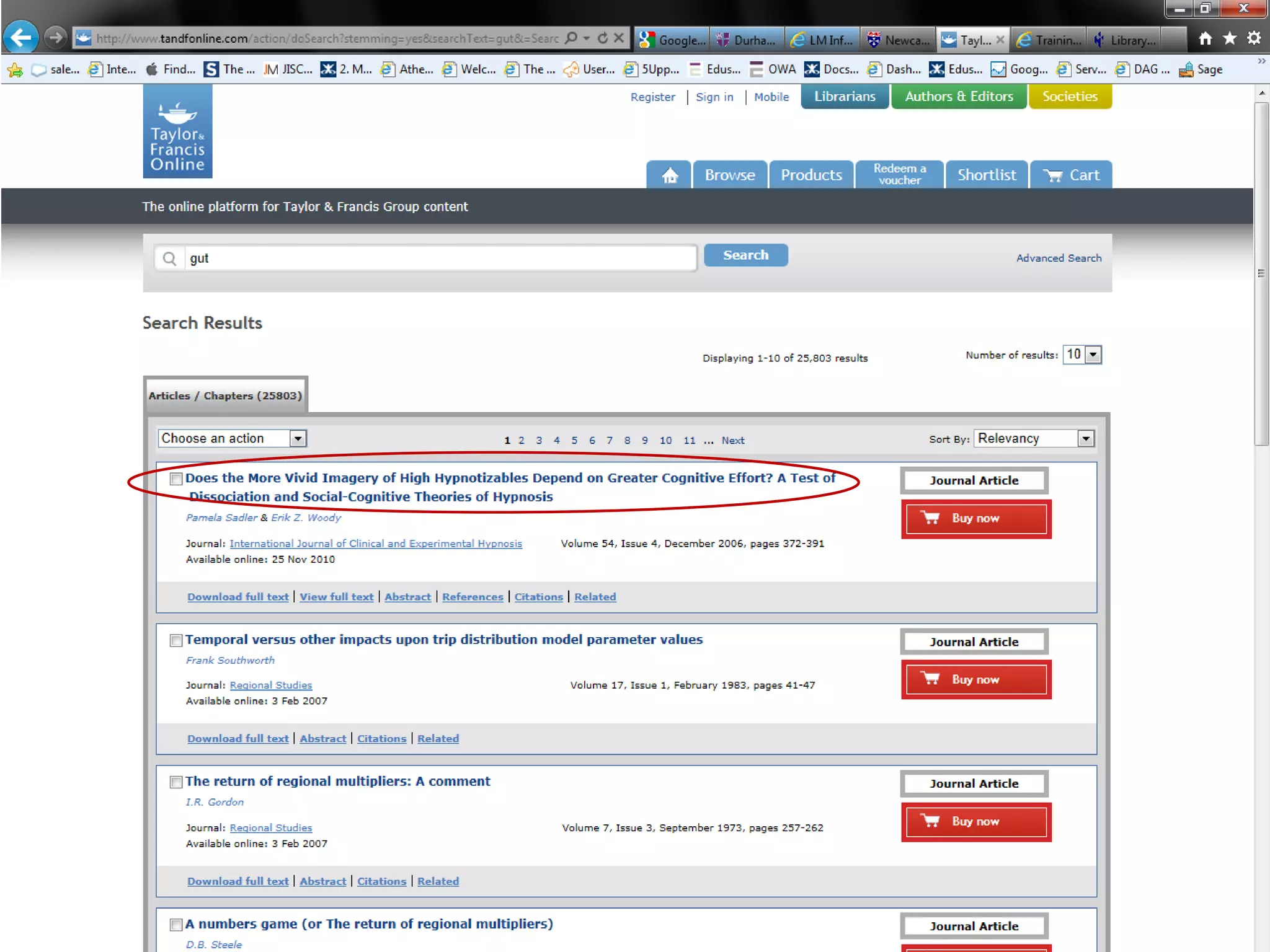1270x952 pixels.
Task: Expand the Choose an action dropdown
Action: tap(298, 439)
